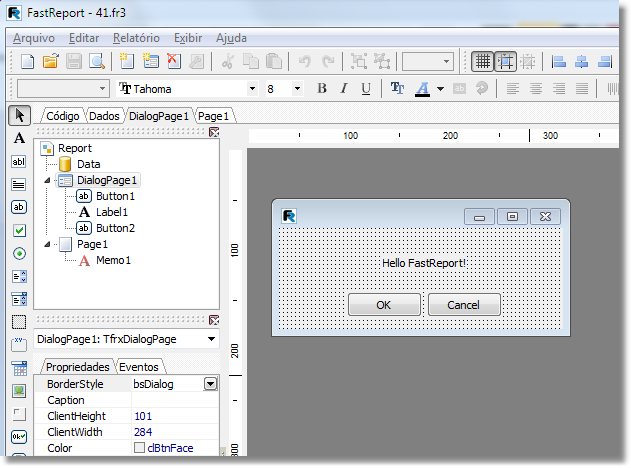Viewport: 631px width, 468px height.
Task: Click the Hello FastReport! label
Action: (x=424, y=263)
